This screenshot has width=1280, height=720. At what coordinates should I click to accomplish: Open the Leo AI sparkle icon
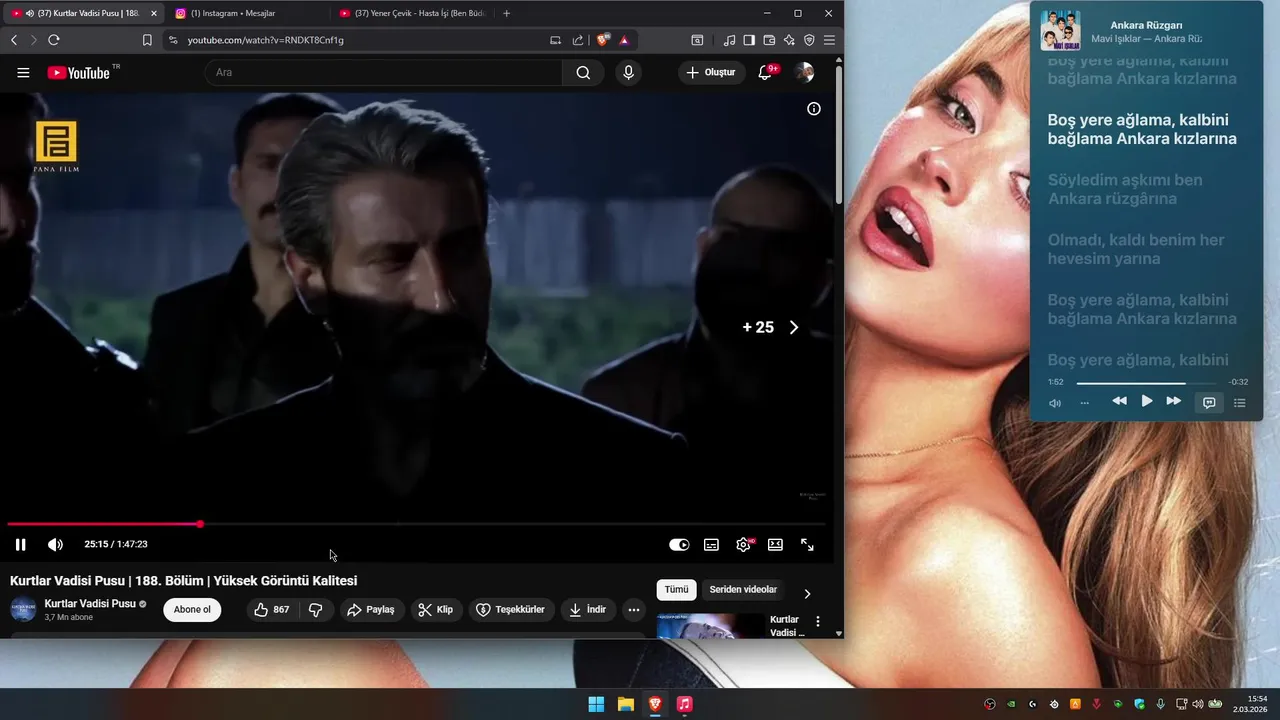point(789,40)
